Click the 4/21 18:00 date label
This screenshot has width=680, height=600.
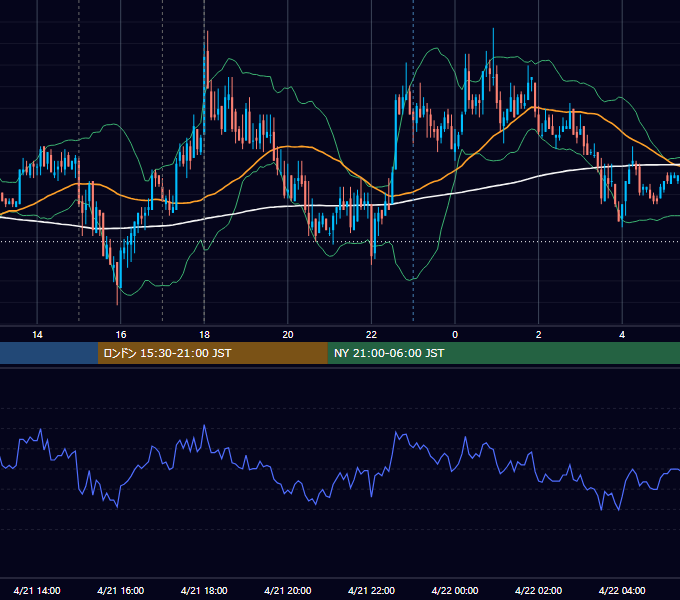point(204,590)
